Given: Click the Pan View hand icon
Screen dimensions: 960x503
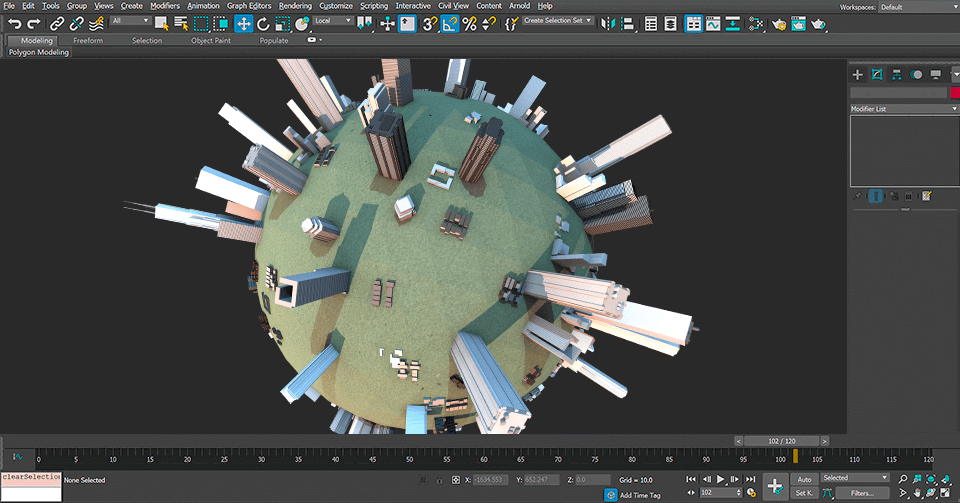Looking at the screenshot, I should (917, 493).
